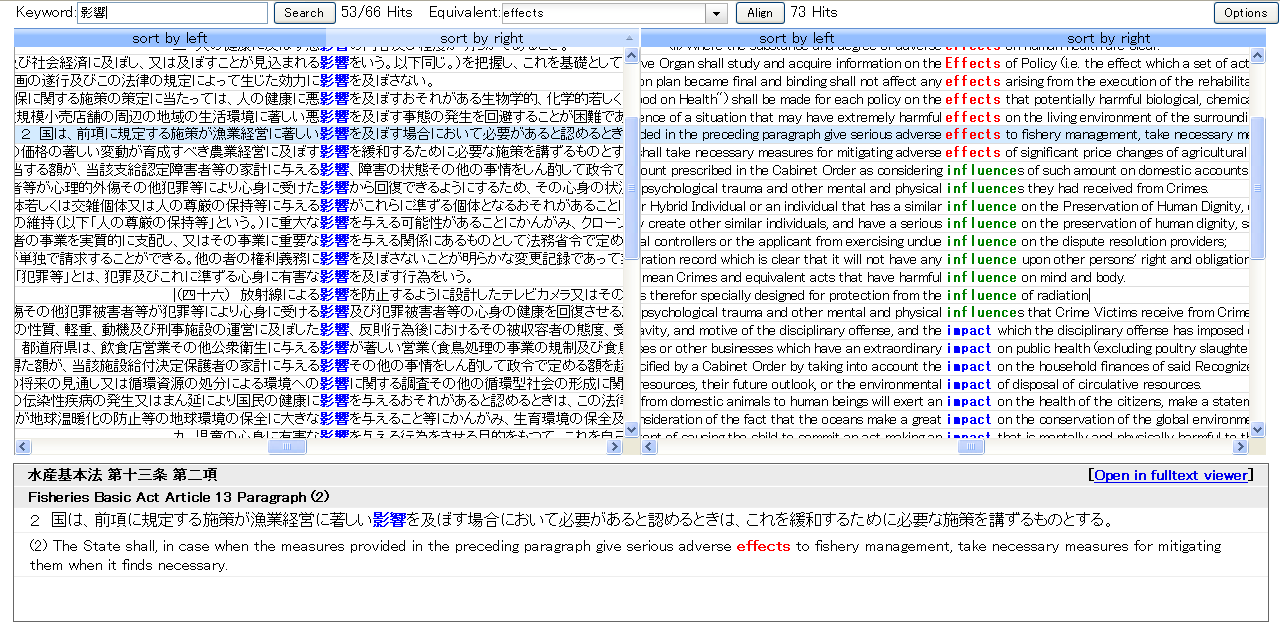Click the Japanese pane's horizontal scroll left arrow
The image size is (1280, 626).
pyautogui.click(x=22, y=447)
